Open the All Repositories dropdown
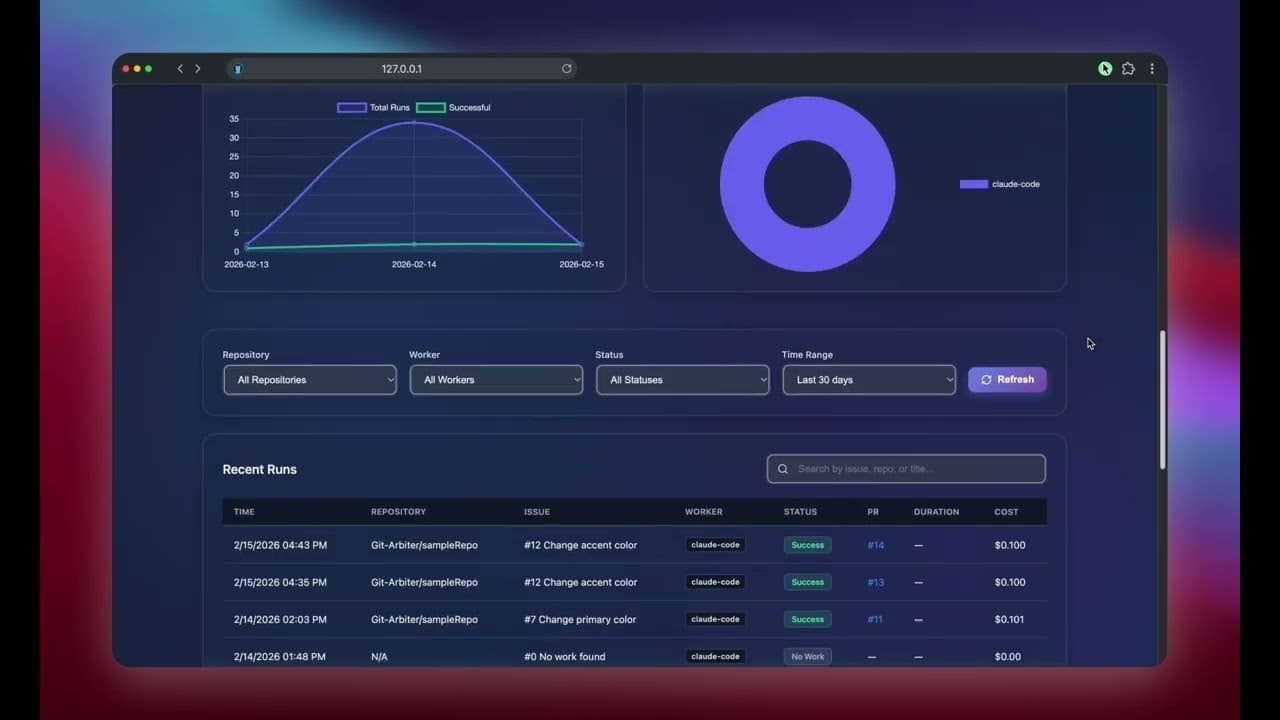 pyautogui.click(x=309, y=379)
